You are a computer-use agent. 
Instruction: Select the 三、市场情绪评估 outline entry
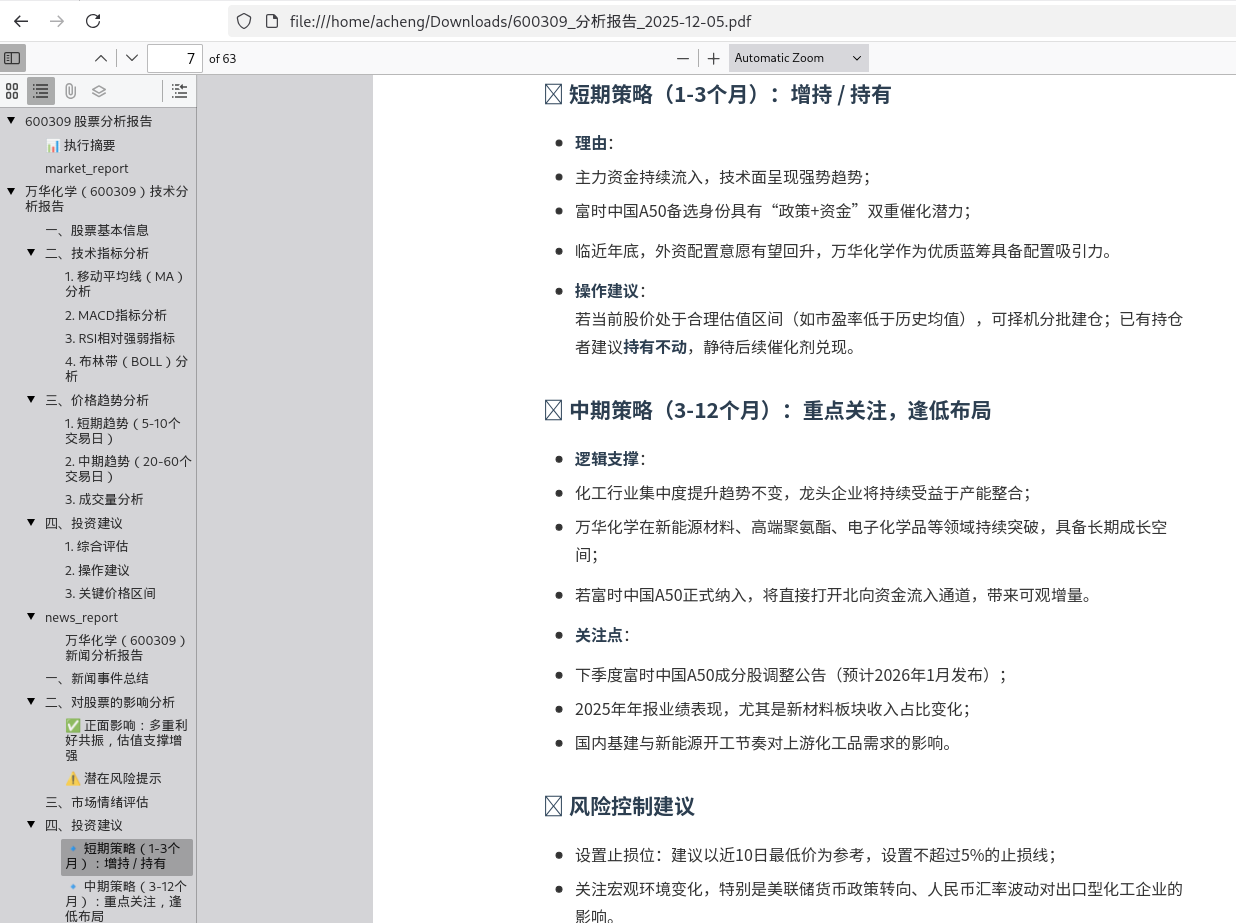click(96, 802)
